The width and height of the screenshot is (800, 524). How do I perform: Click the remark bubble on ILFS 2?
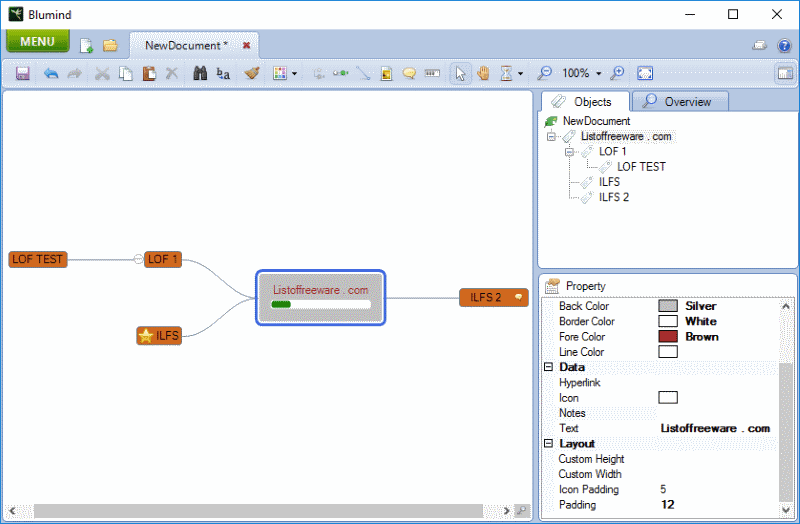click(518, 297)
